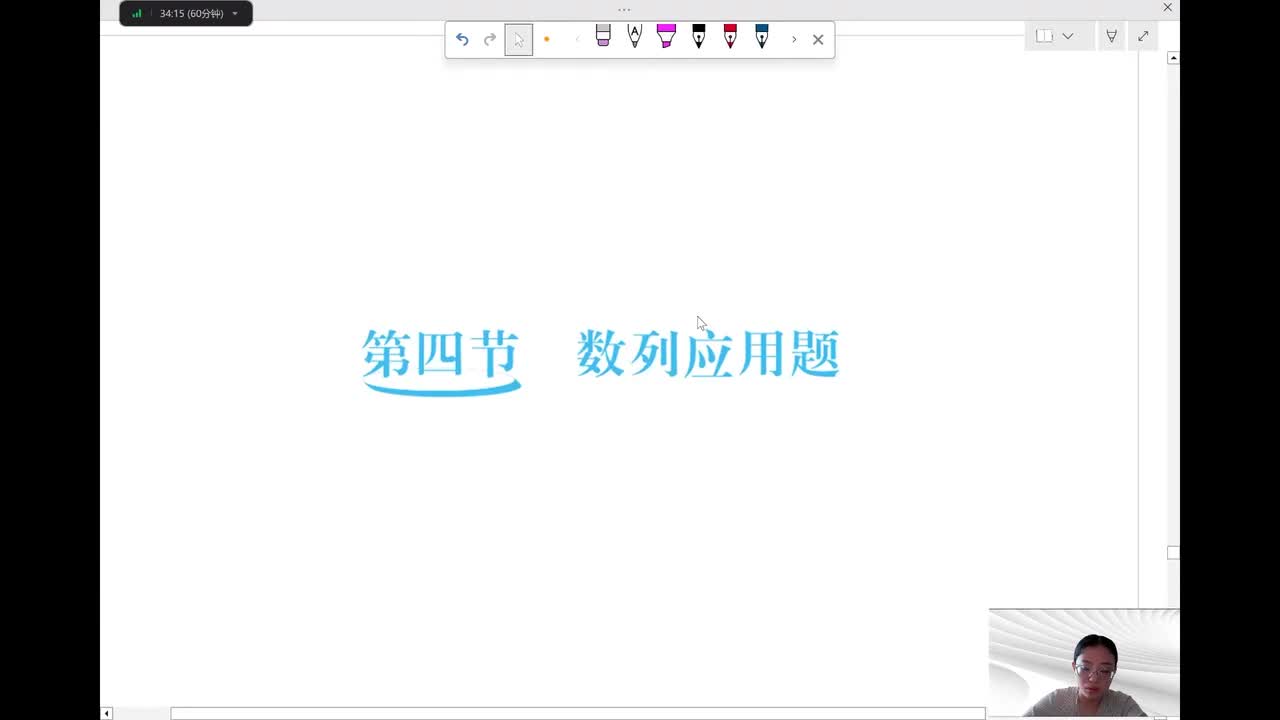Click the presenter webcam thumbnail
This screenshot has height=720, width=1280.
(x=1084, y=663)
